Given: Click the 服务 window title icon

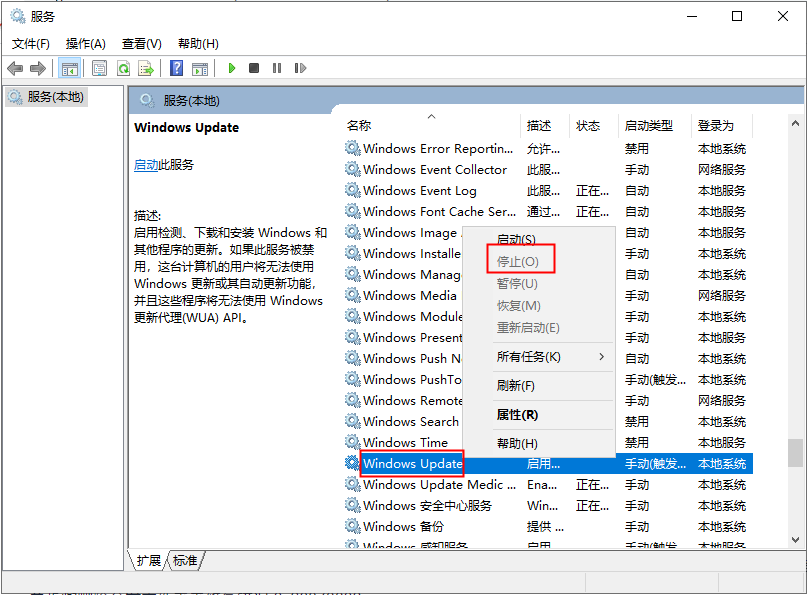Looking at the screenshot, I should coord(17,16).
